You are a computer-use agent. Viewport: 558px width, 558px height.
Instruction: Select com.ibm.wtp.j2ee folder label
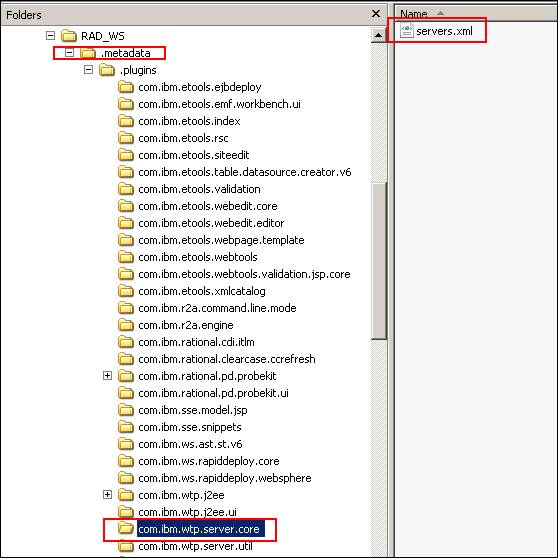pos(181,495)
